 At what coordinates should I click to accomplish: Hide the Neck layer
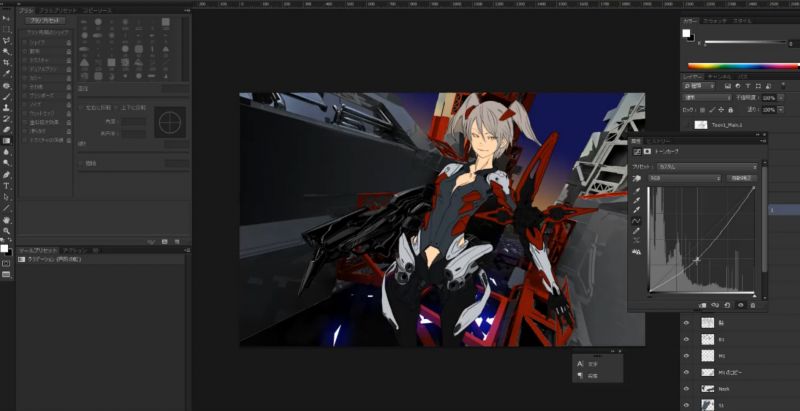(x=686, y=389)
